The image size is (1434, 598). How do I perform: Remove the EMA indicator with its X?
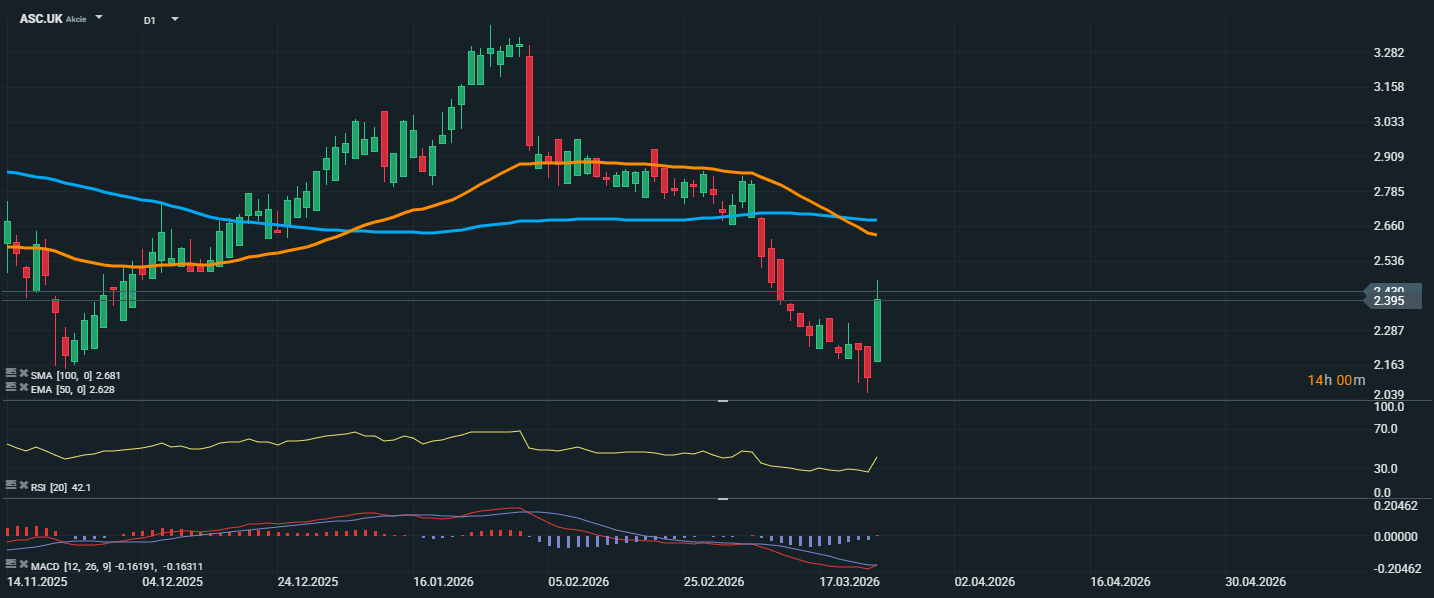pos(23,387)
